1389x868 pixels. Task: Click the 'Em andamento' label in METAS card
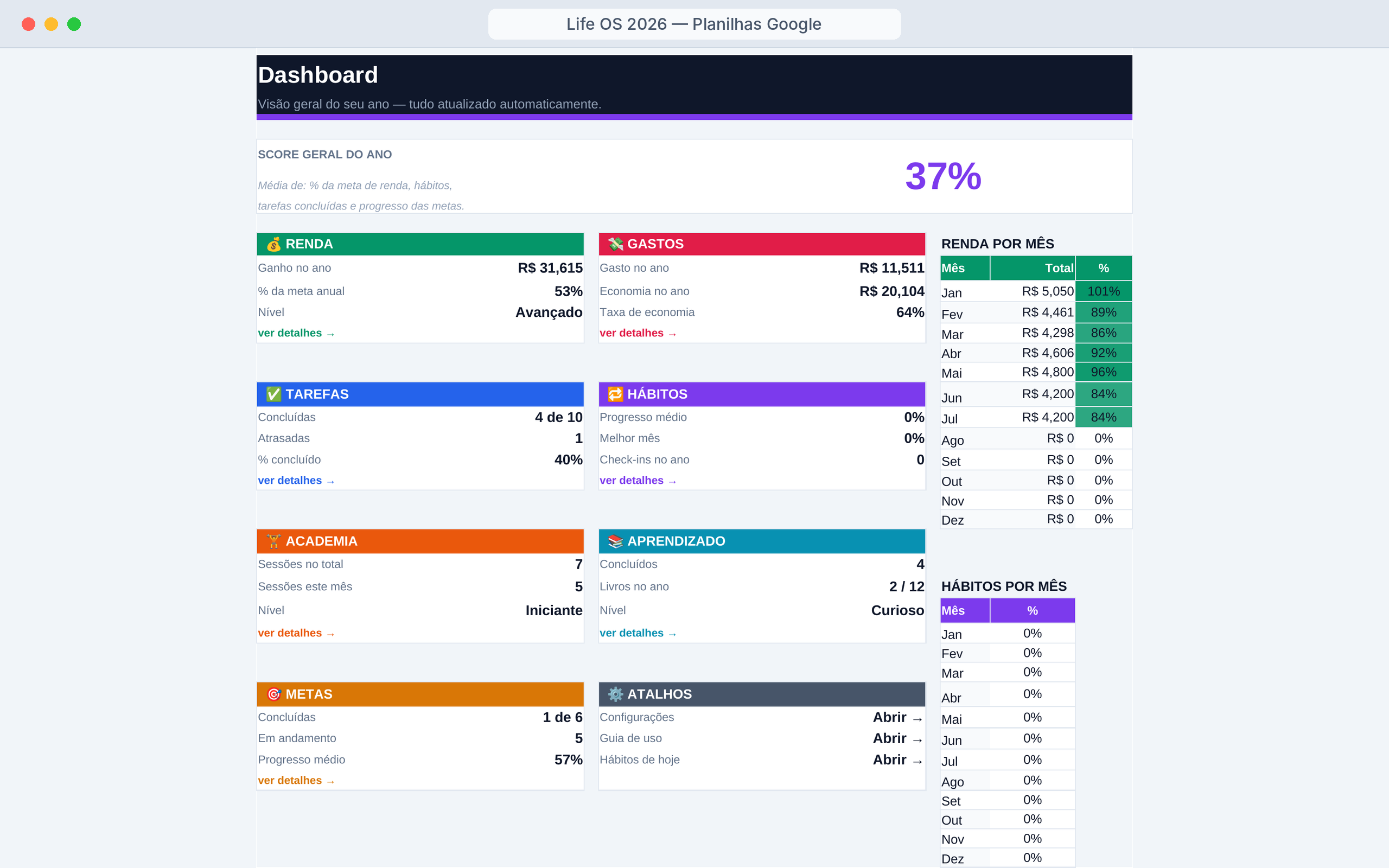297,739
